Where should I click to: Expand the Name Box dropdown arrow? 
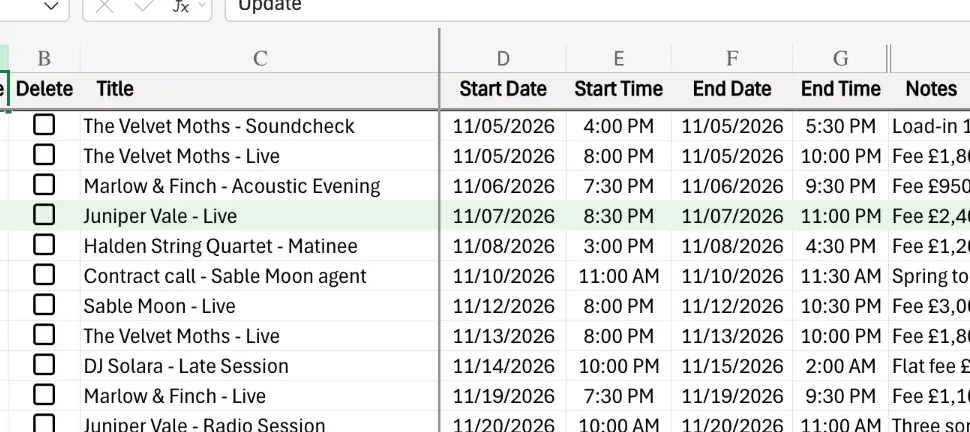[x=51, y=6]
